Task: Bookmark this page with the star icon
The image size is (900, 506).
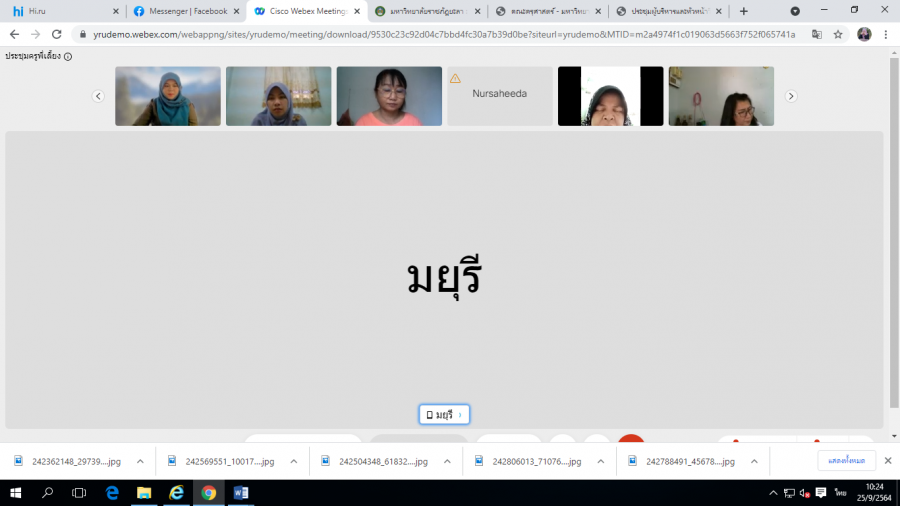Action: [838, 33]
